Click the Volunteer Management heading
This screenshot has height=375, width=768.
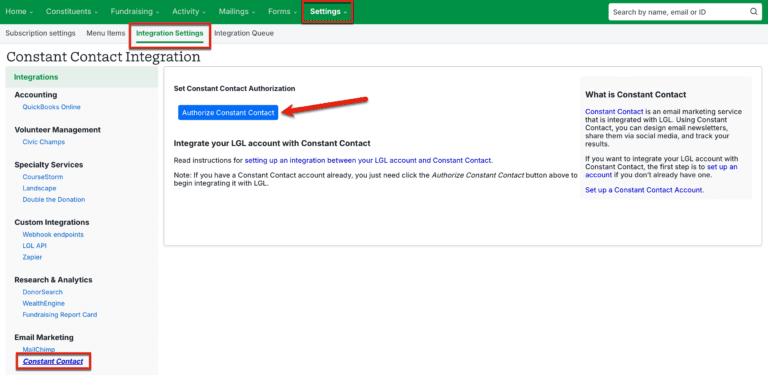(58, 130)
